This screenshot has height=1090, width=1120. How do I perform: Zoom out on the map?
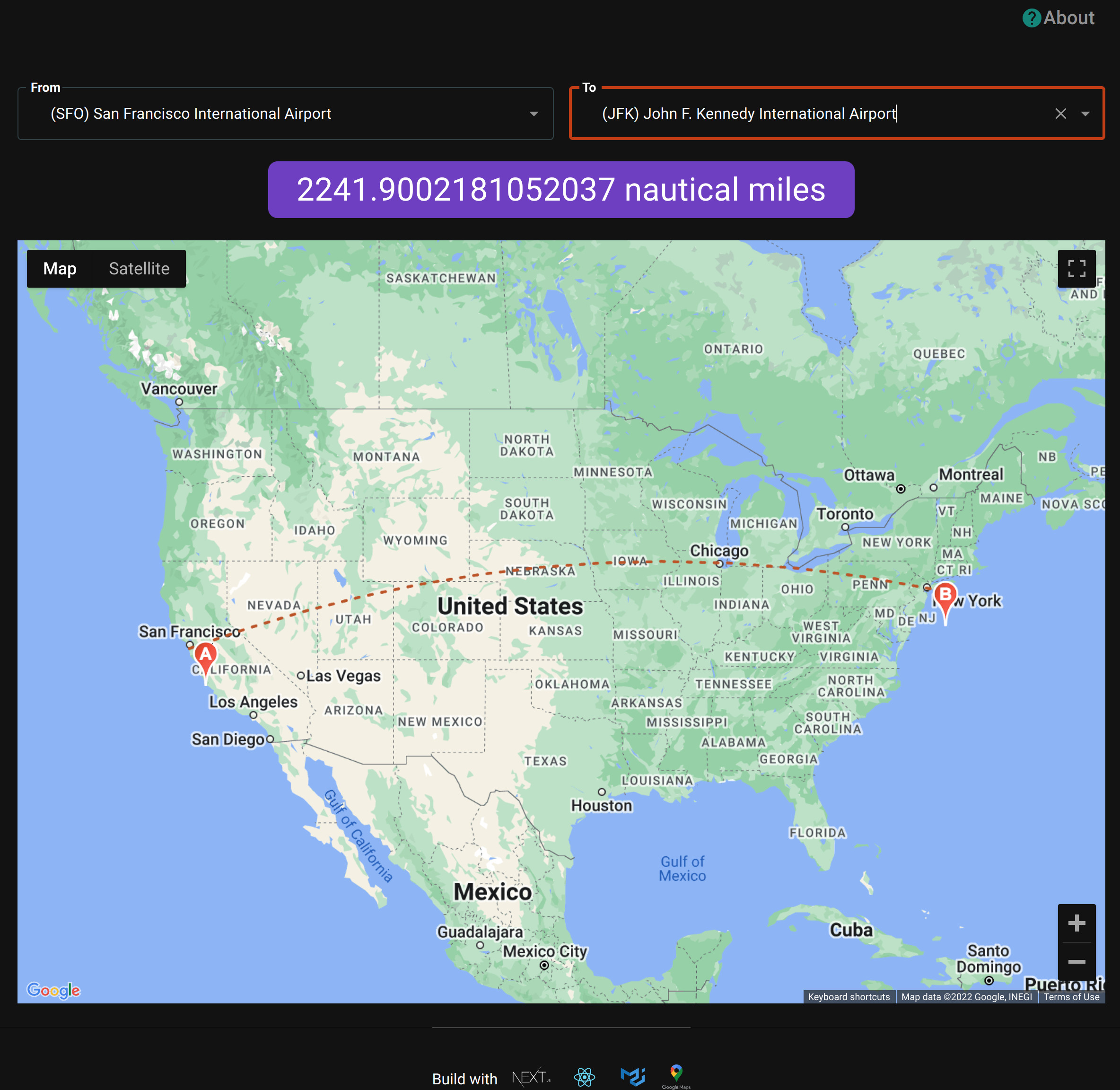pos(1076,962)
